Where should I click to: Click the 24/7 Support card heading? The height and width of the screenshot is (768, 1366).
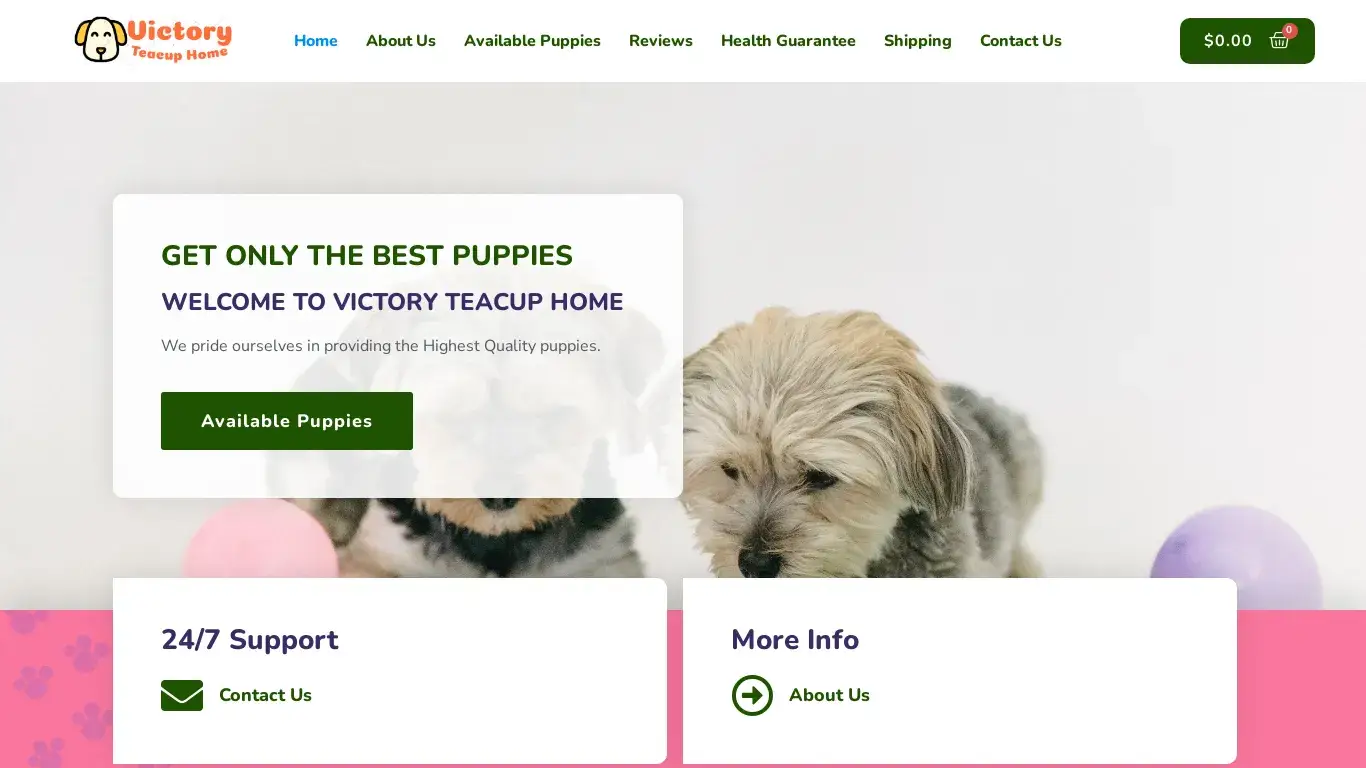pos(250,640)
